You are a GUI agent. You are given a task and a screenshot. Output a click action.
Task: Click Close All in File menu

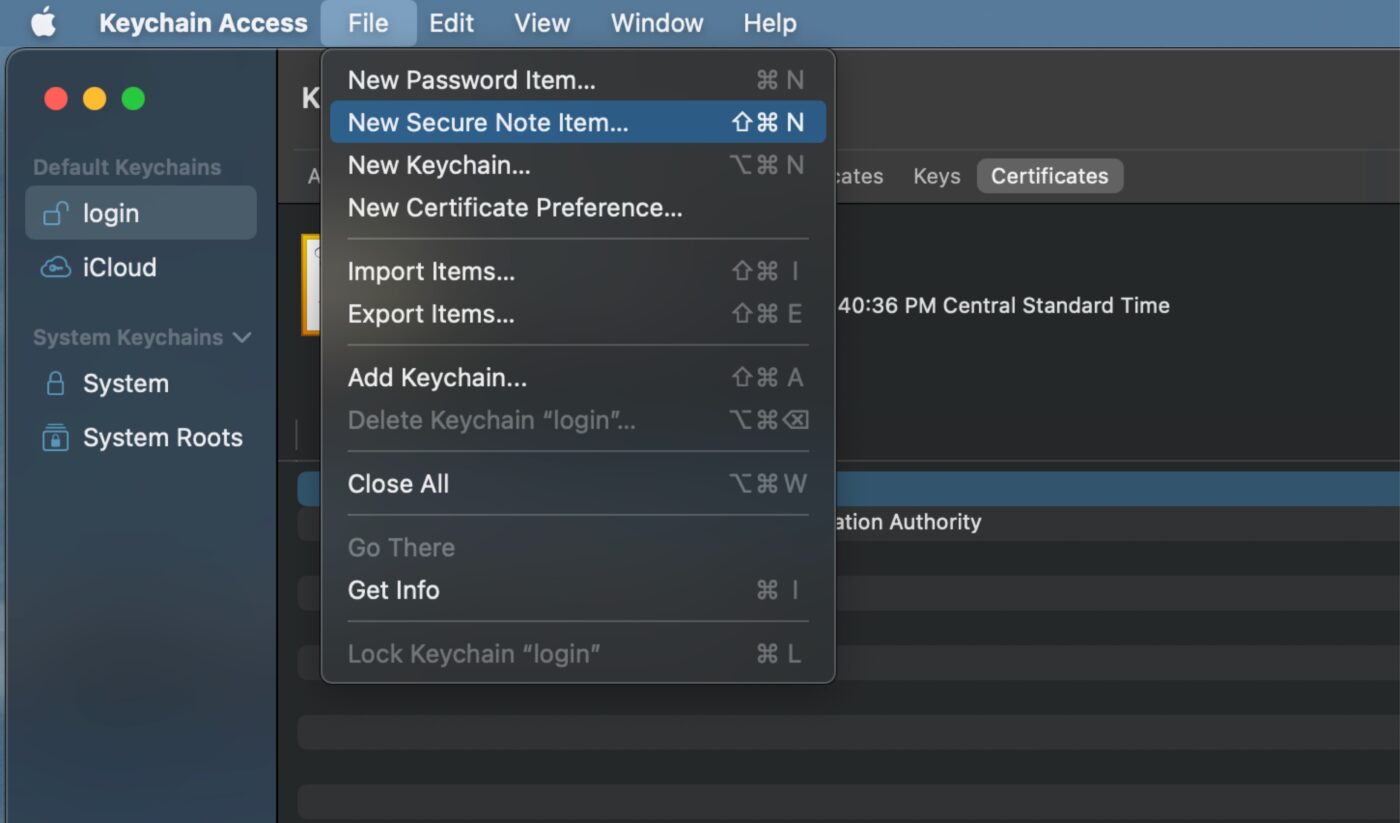click(398, 484)
